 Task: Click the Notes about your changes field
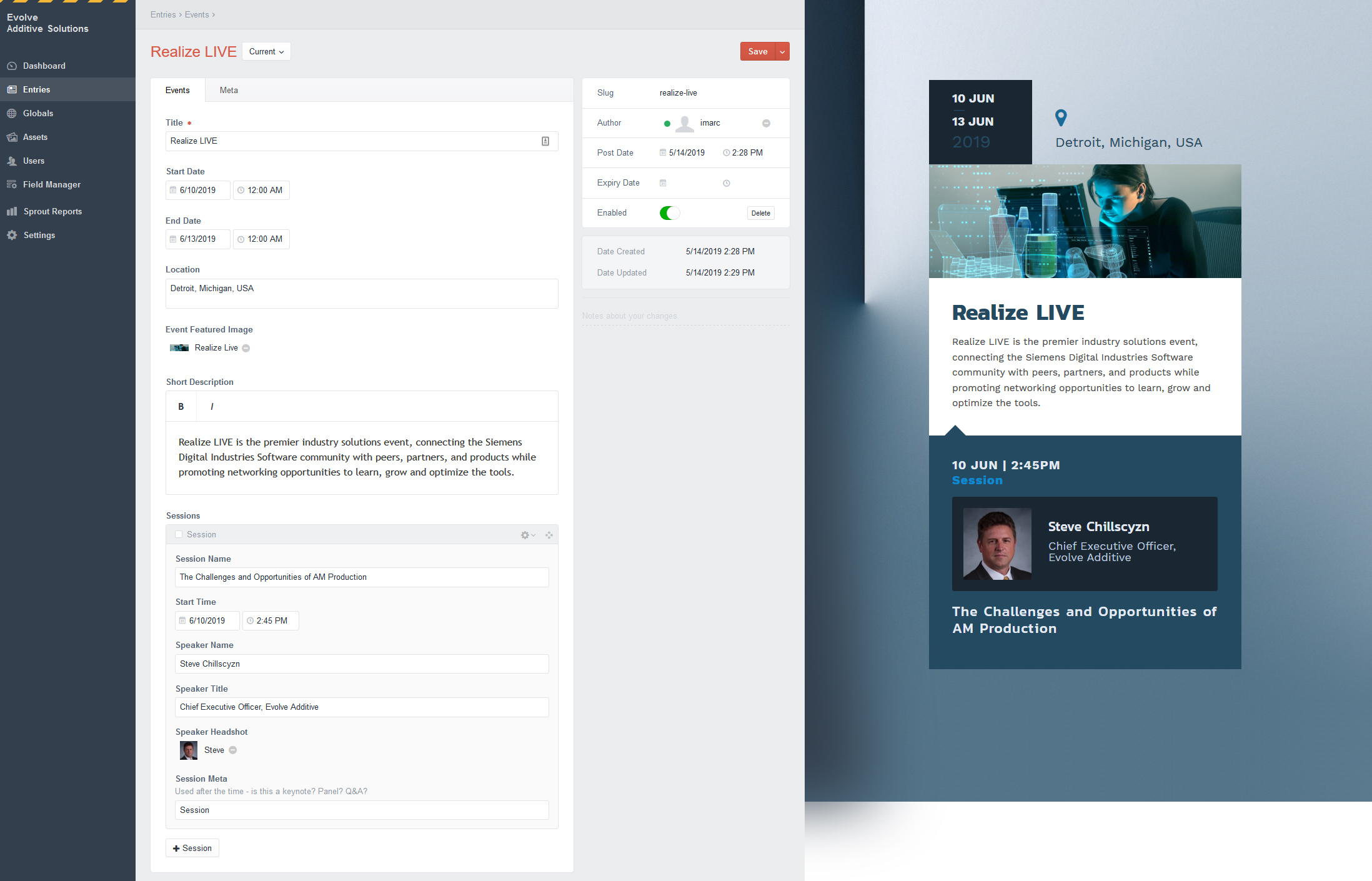(686, 316)
